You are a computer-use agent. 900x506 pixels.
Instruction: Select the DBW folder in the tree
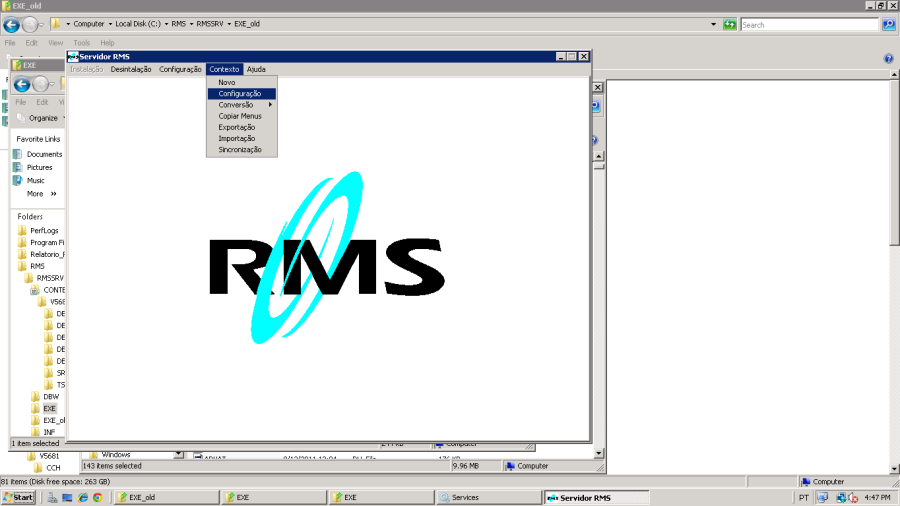(x=51, y=397)
